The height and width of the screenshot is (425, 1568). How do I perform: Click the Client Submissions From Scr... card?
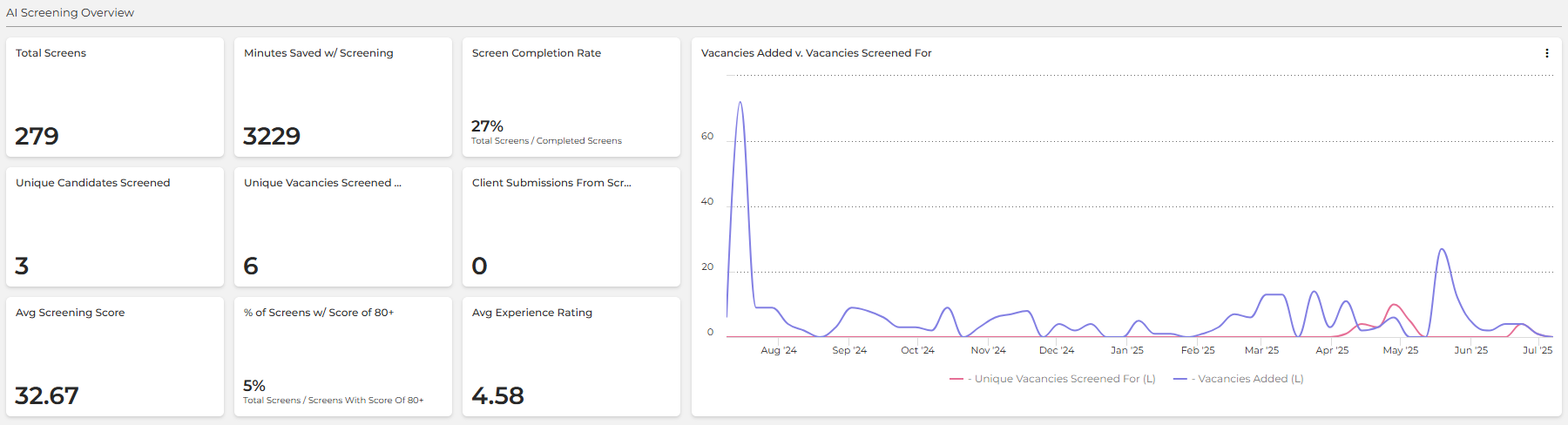tap(571, 226)
